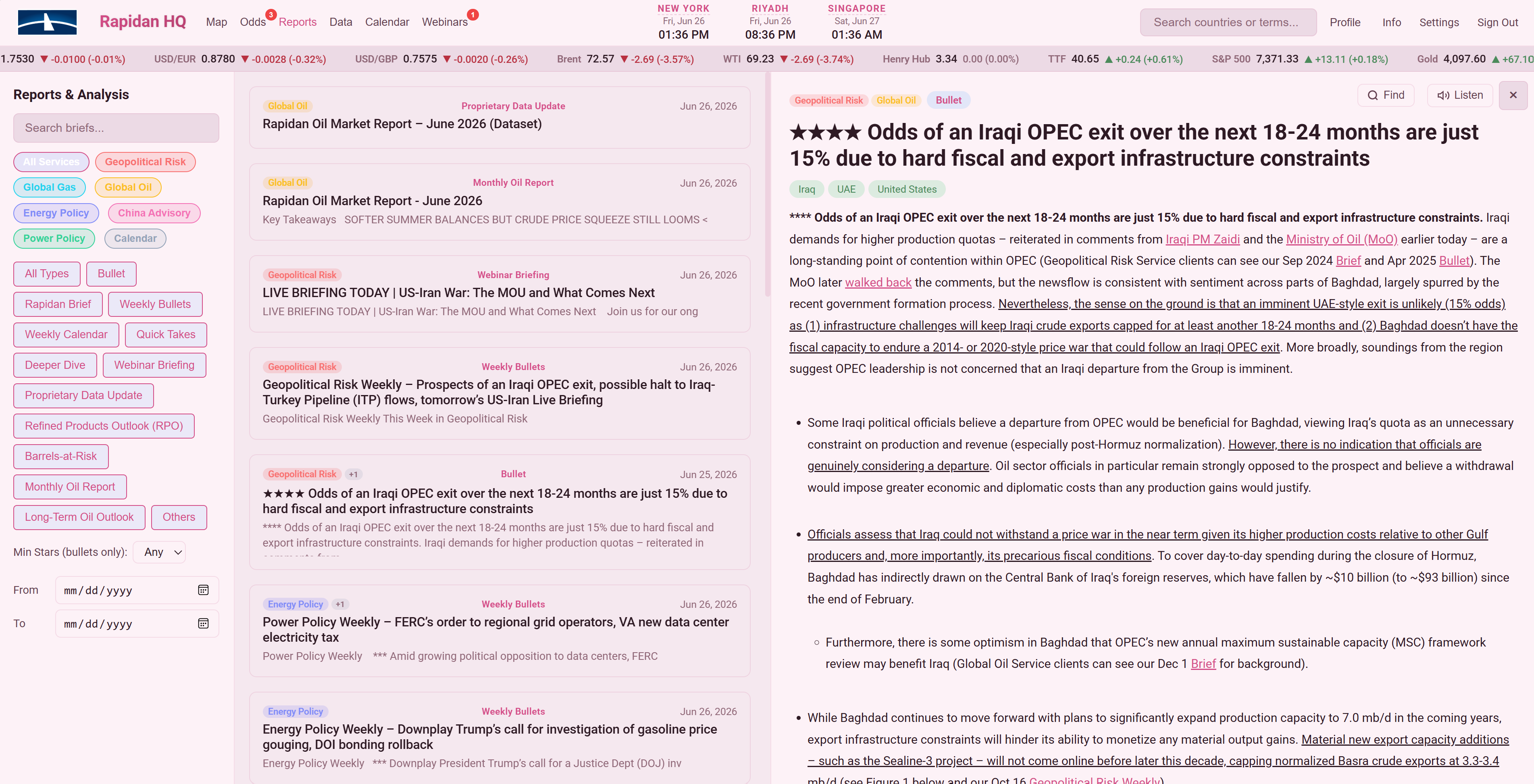This screenshot has width=1534, height=784.
Task: Filter by Refined Products Outlook (RPO)
Action: coord(104,426)
